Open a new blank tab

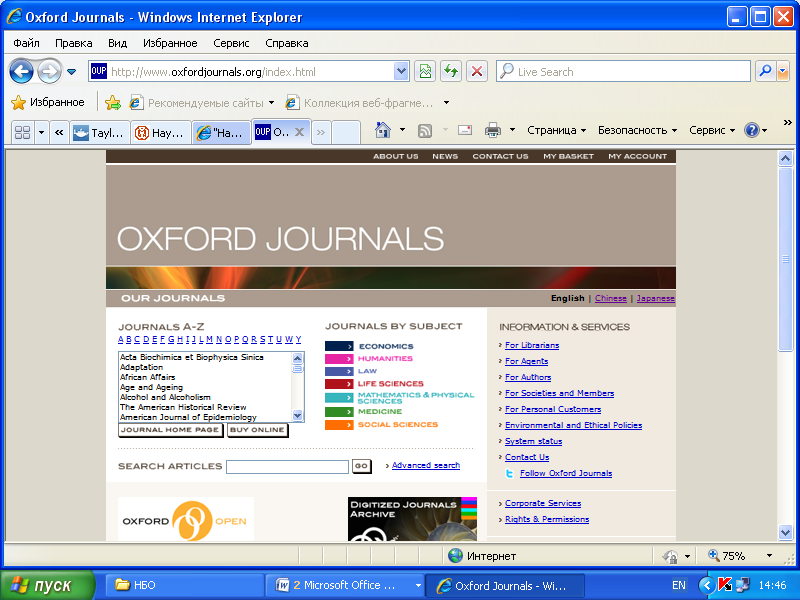[346, 133]
